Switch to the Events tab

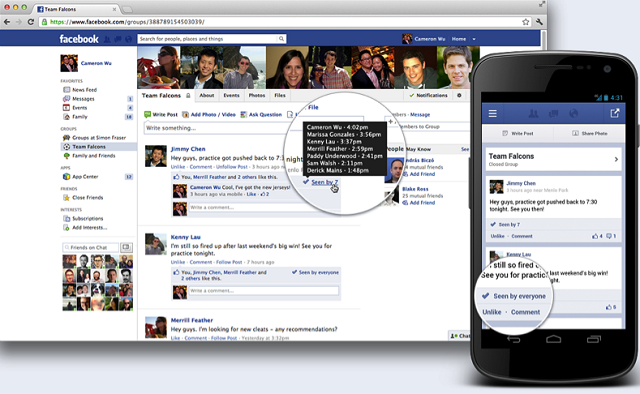pos(231,95)
